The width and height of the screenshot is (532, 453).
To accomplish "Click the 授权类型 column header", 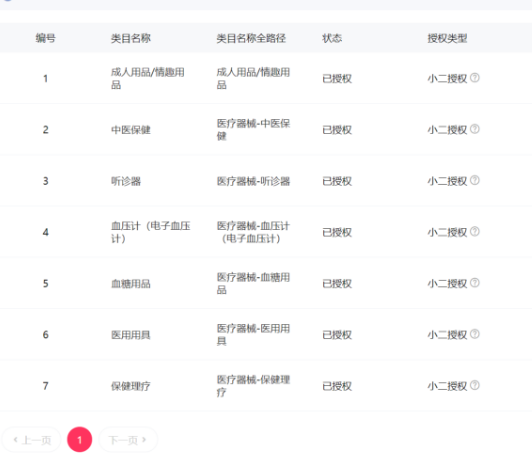I will click(447, 38).
